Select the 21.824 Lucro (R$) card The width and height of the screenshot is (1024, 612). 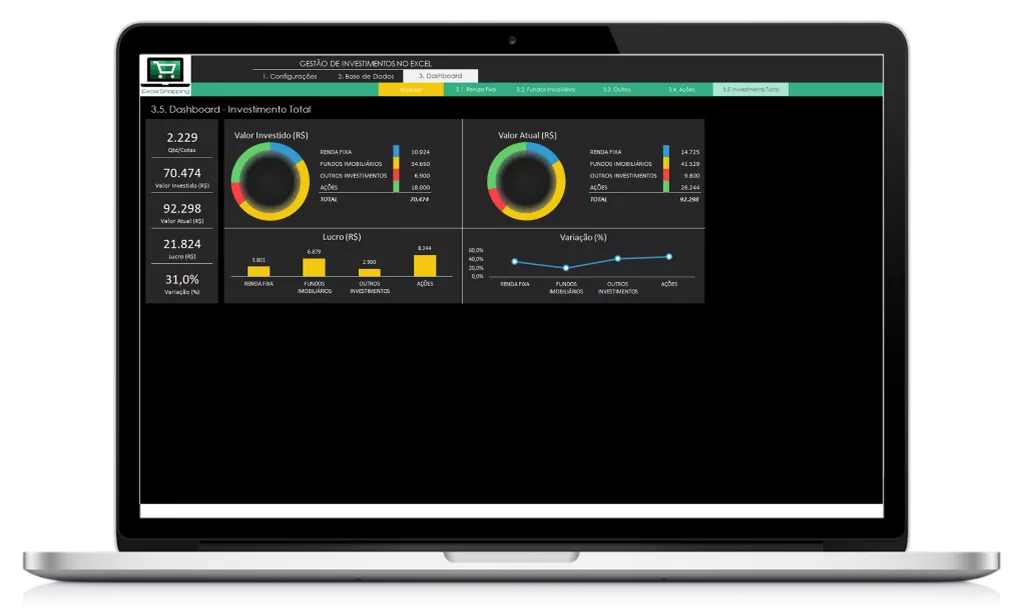182,247
